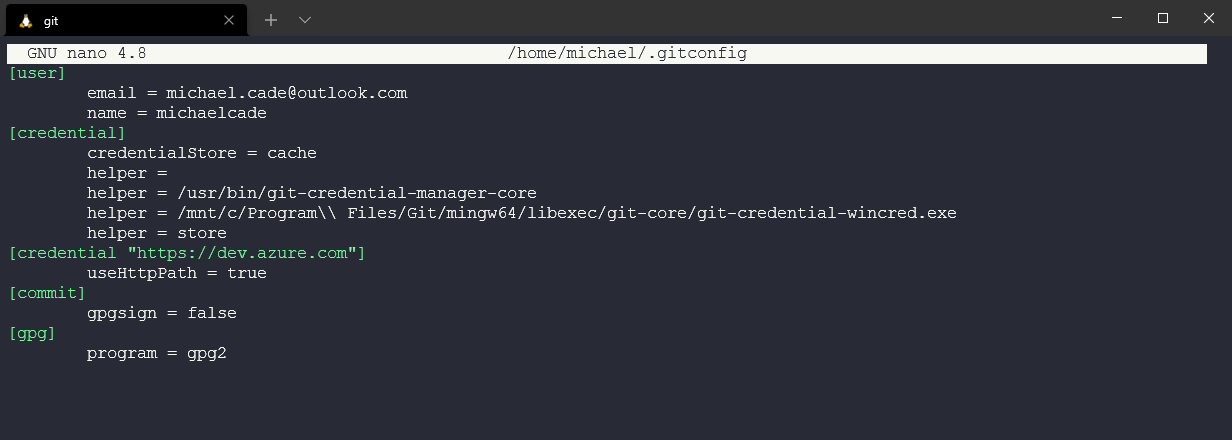The image size is (1232, 440).
Task: Close the terminal window
Action: point(1208,18)
